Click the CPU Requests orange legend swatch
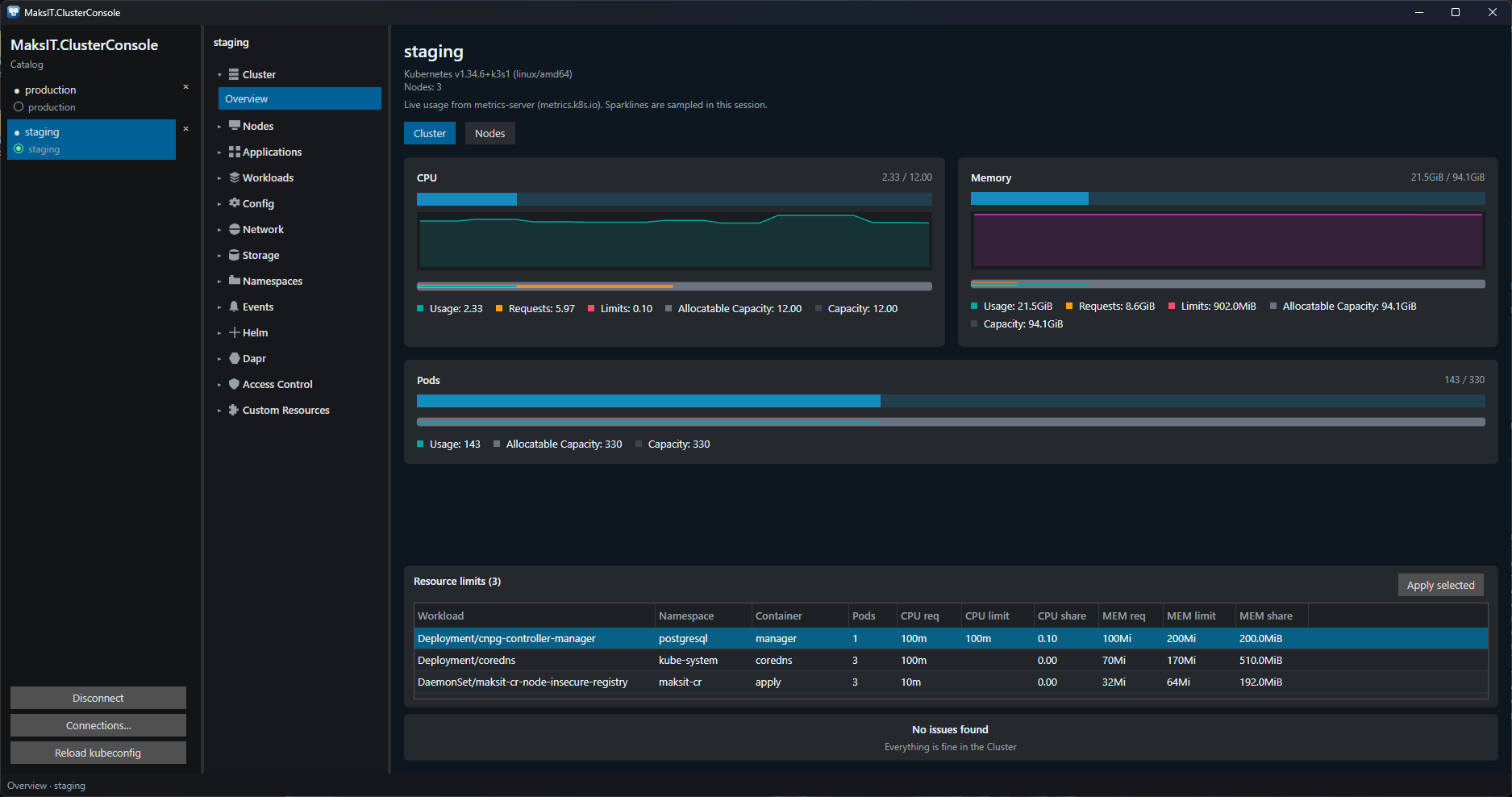 (x=499, y=308)
